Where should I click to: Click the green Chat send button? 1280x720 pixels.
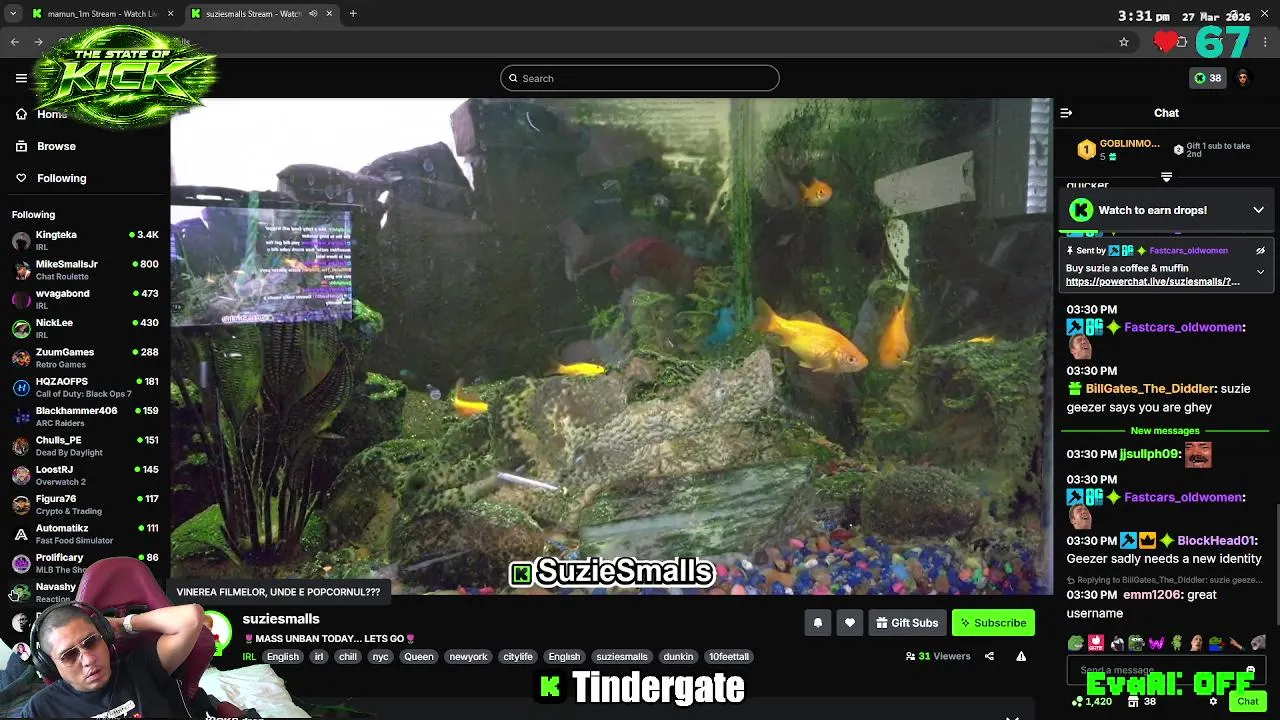(1247, 702)
